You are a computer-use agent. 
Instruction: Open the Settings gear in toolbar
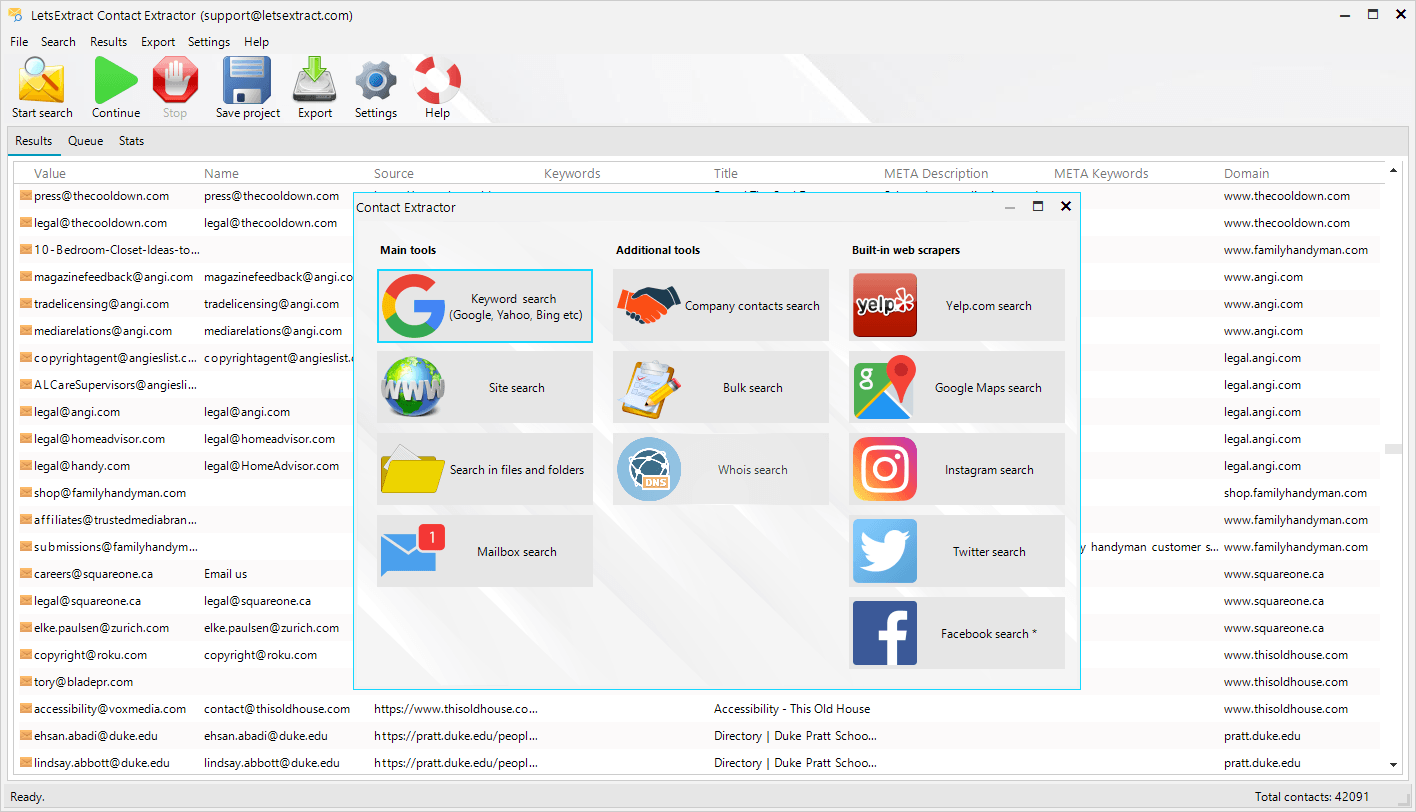click(376, 87)
